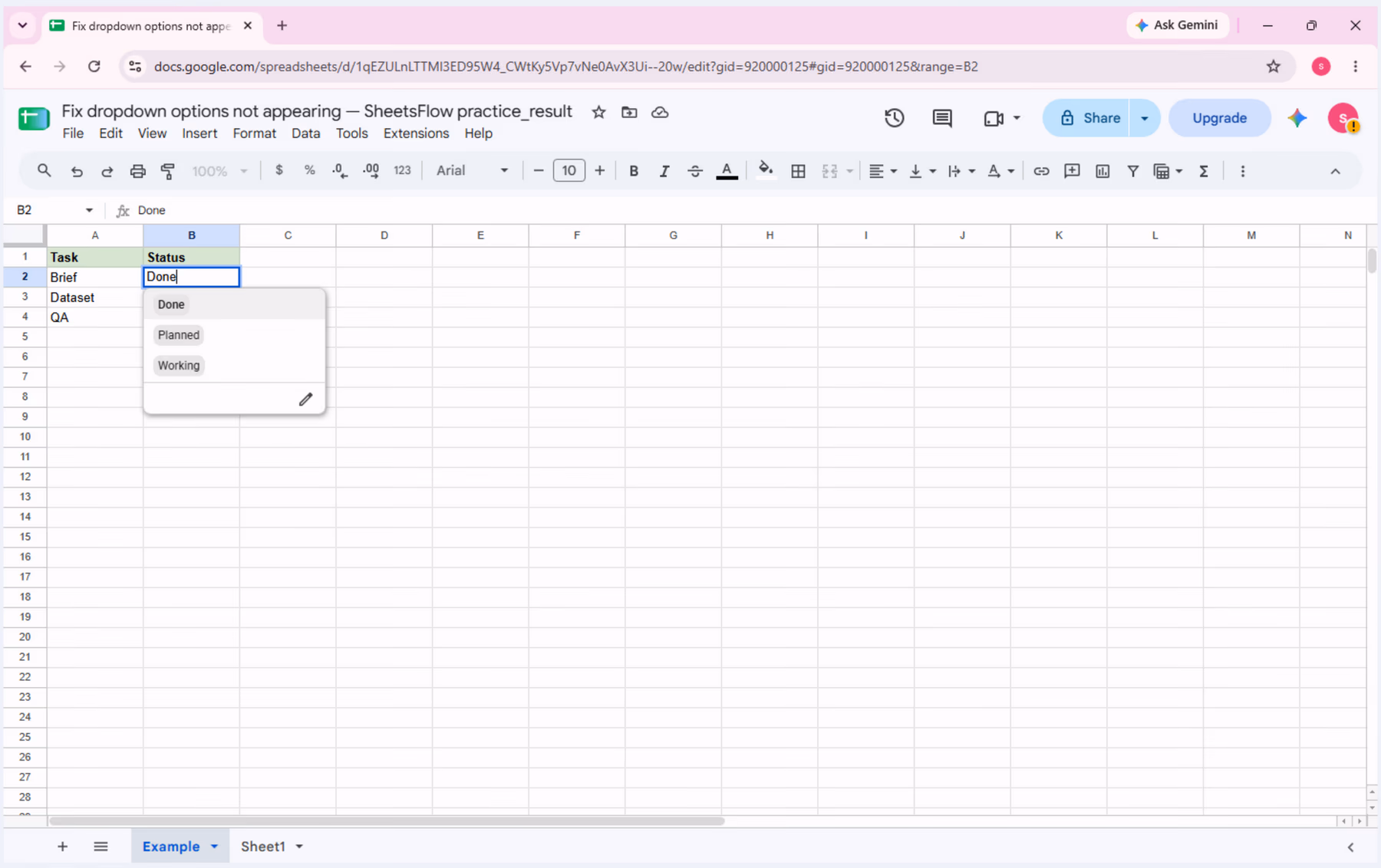Open the Borders grid icon

point(798,171)
